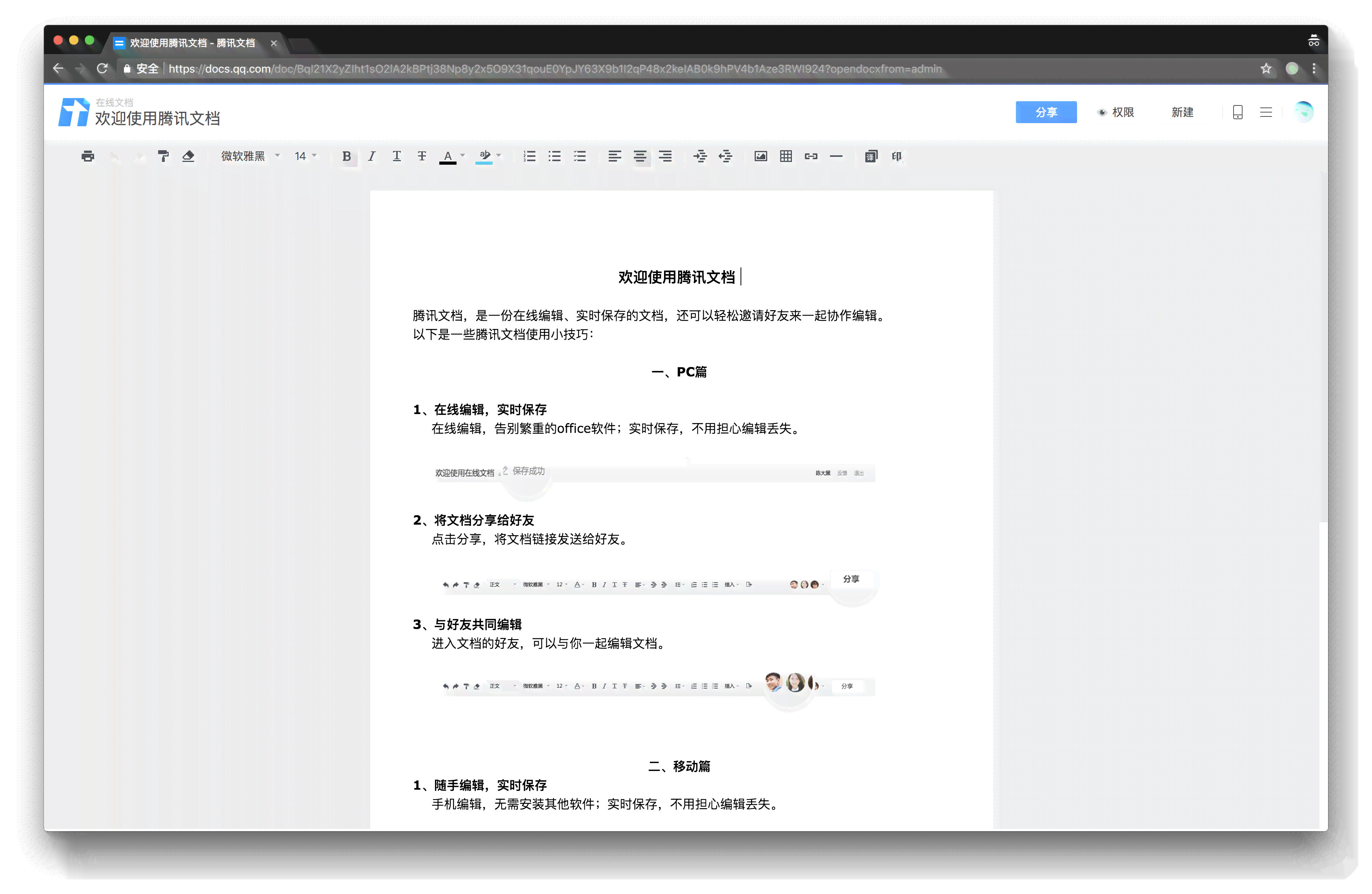1372x894 pixels.
Task: Toggle italic formatting
Action: [x=372, y=156]
